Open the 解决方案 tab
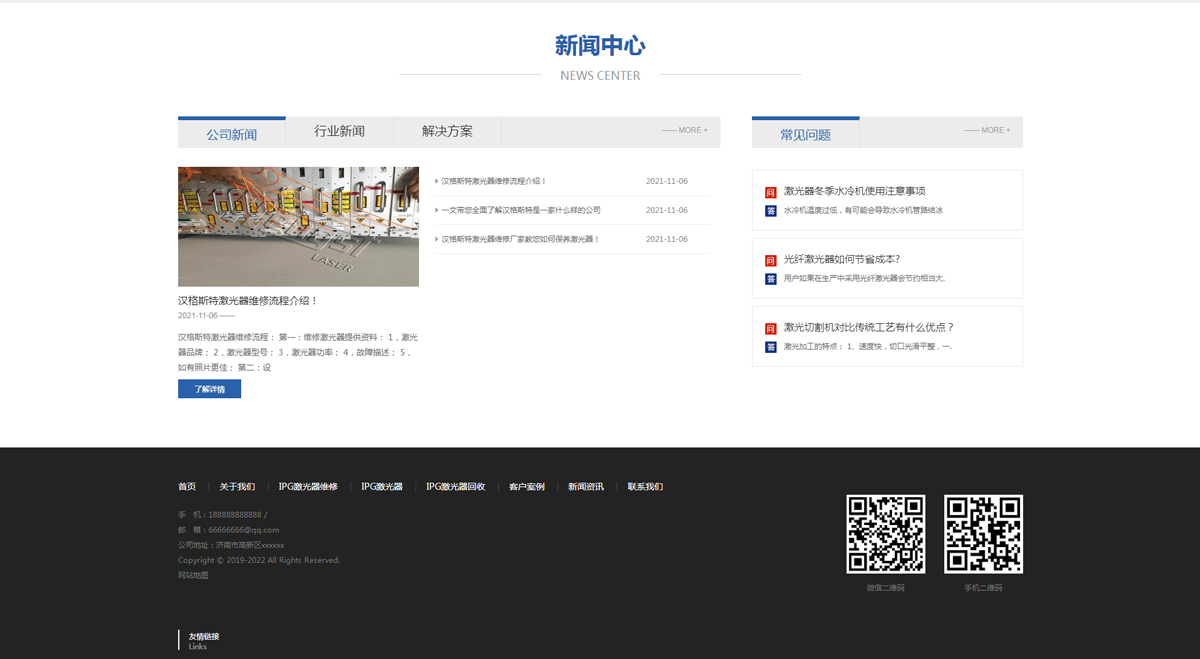This screenshot has height=659, width=1200. point(447,132)
